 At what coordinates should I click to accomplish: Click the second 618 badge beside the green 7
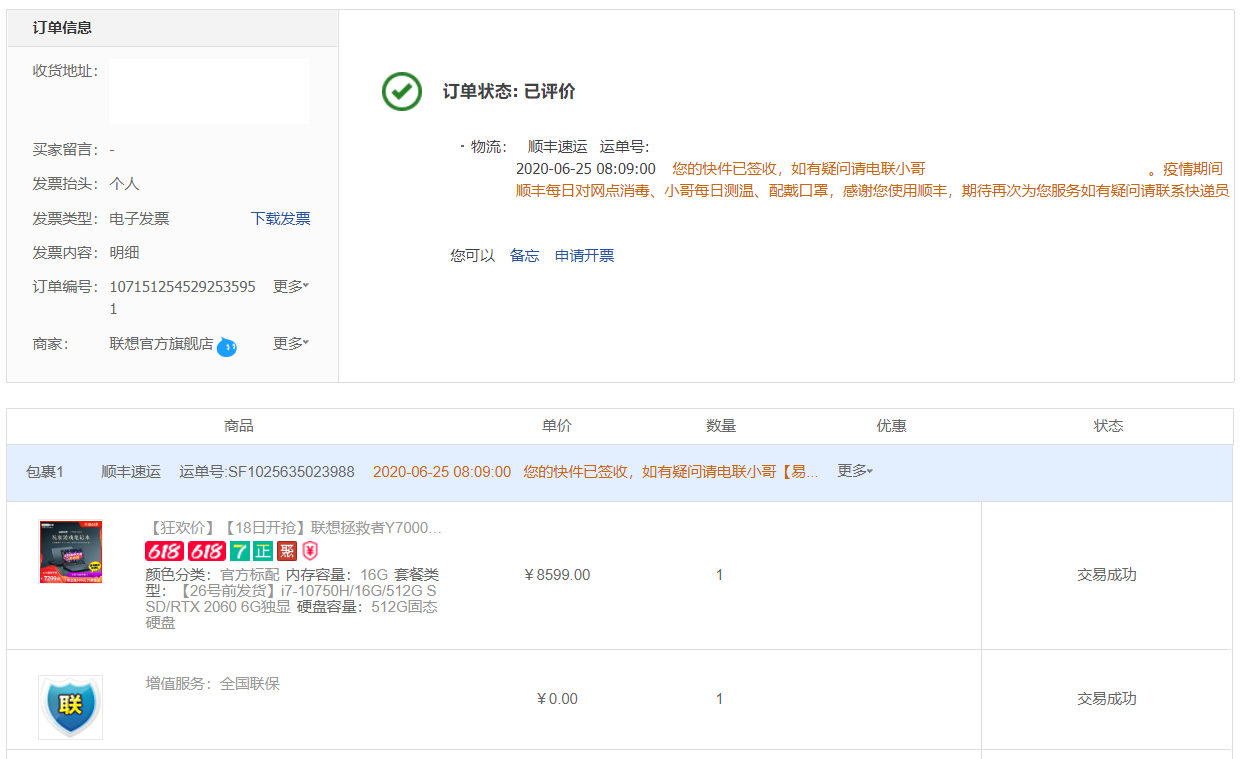pos(207,551)
